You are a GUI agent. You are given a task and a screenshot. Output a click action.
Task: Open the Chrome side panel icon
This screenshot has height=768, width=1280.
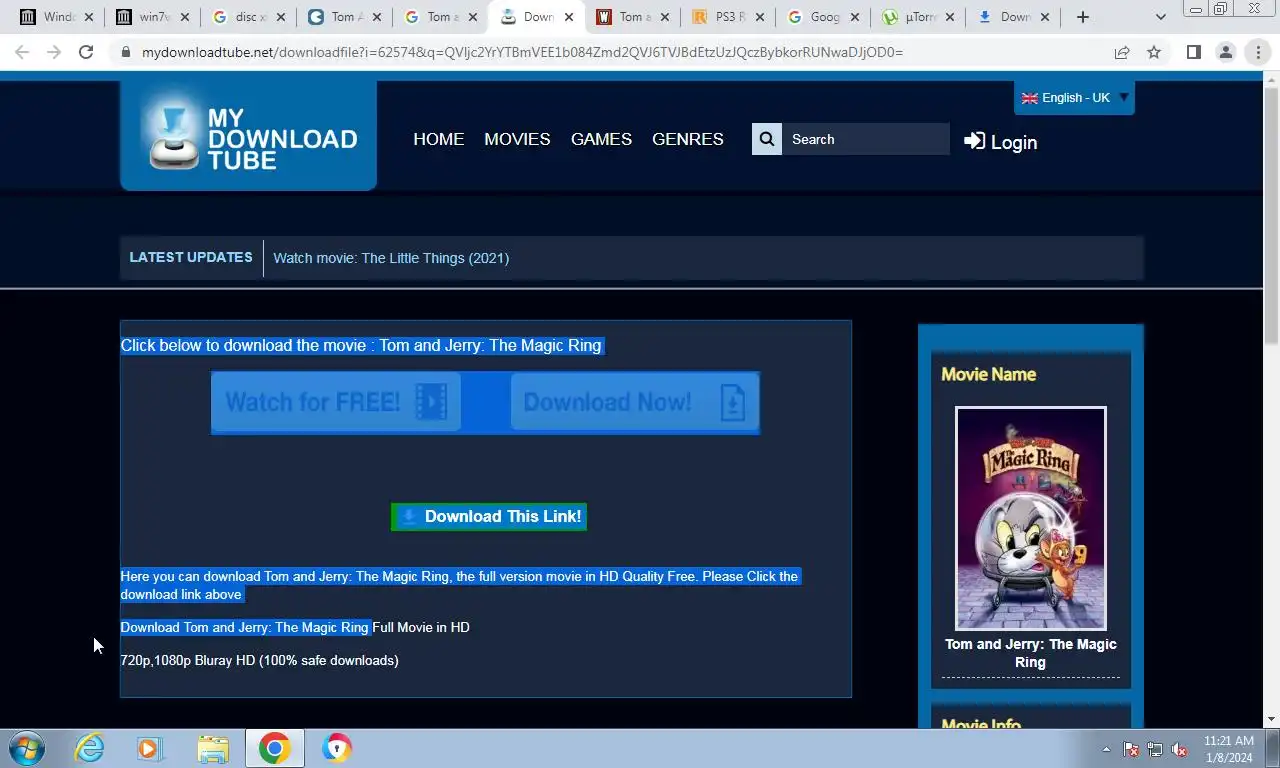[x=1193, y=52]
